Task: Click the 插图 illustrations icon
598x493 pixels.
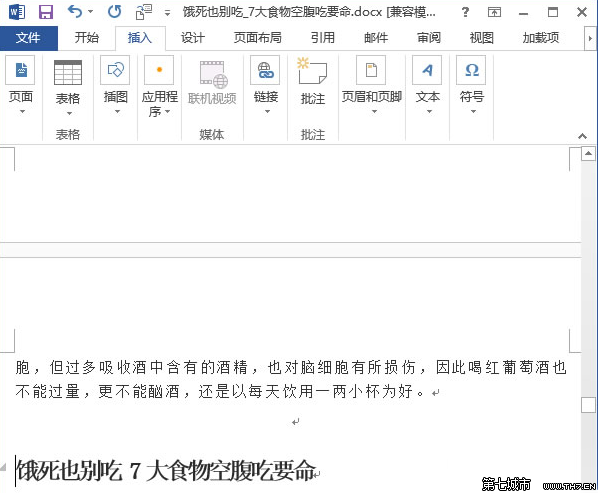Action: 115,70
